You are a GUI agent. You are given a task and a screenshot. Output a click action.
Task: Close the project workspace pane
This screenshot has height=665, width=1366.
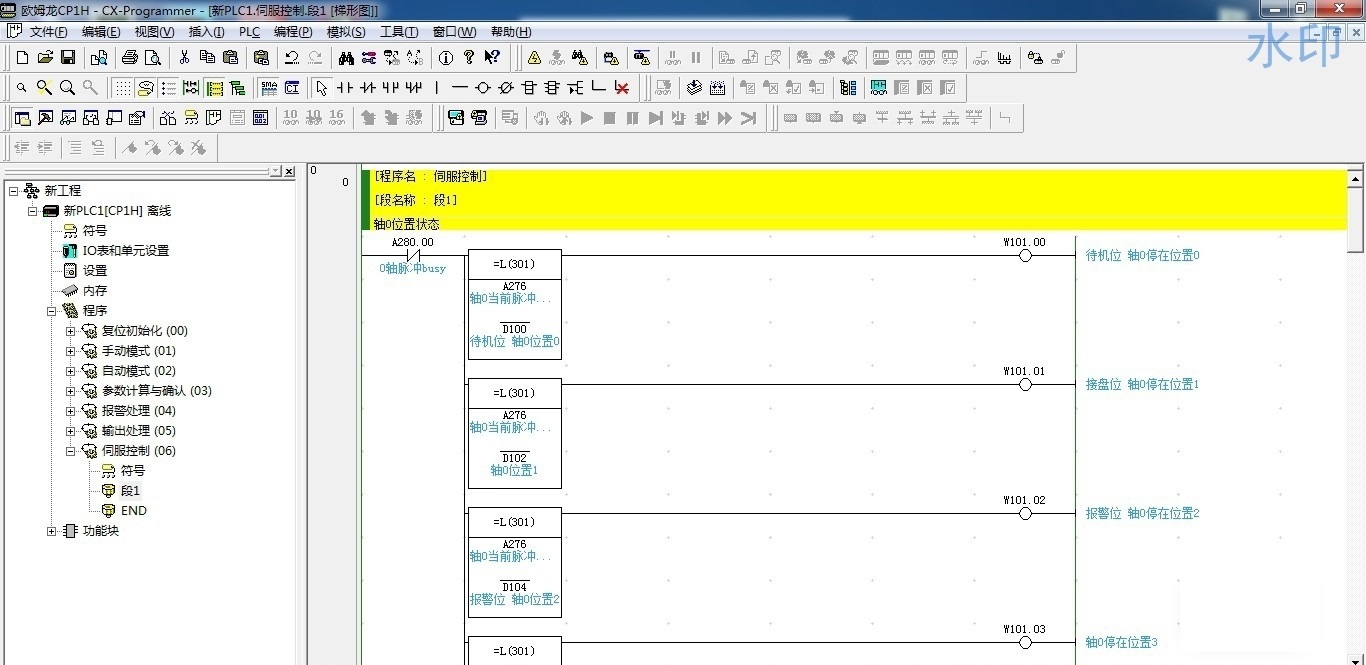pos(289,172)
